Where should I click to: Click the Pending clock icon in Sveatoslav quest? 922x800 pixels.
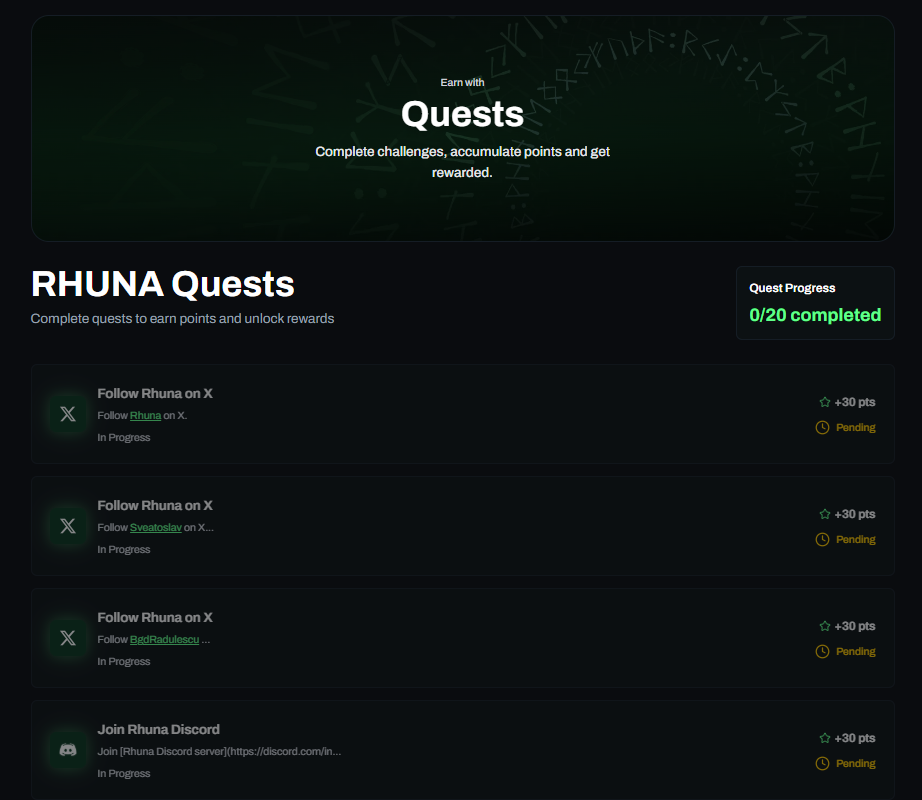pos(822,540)
